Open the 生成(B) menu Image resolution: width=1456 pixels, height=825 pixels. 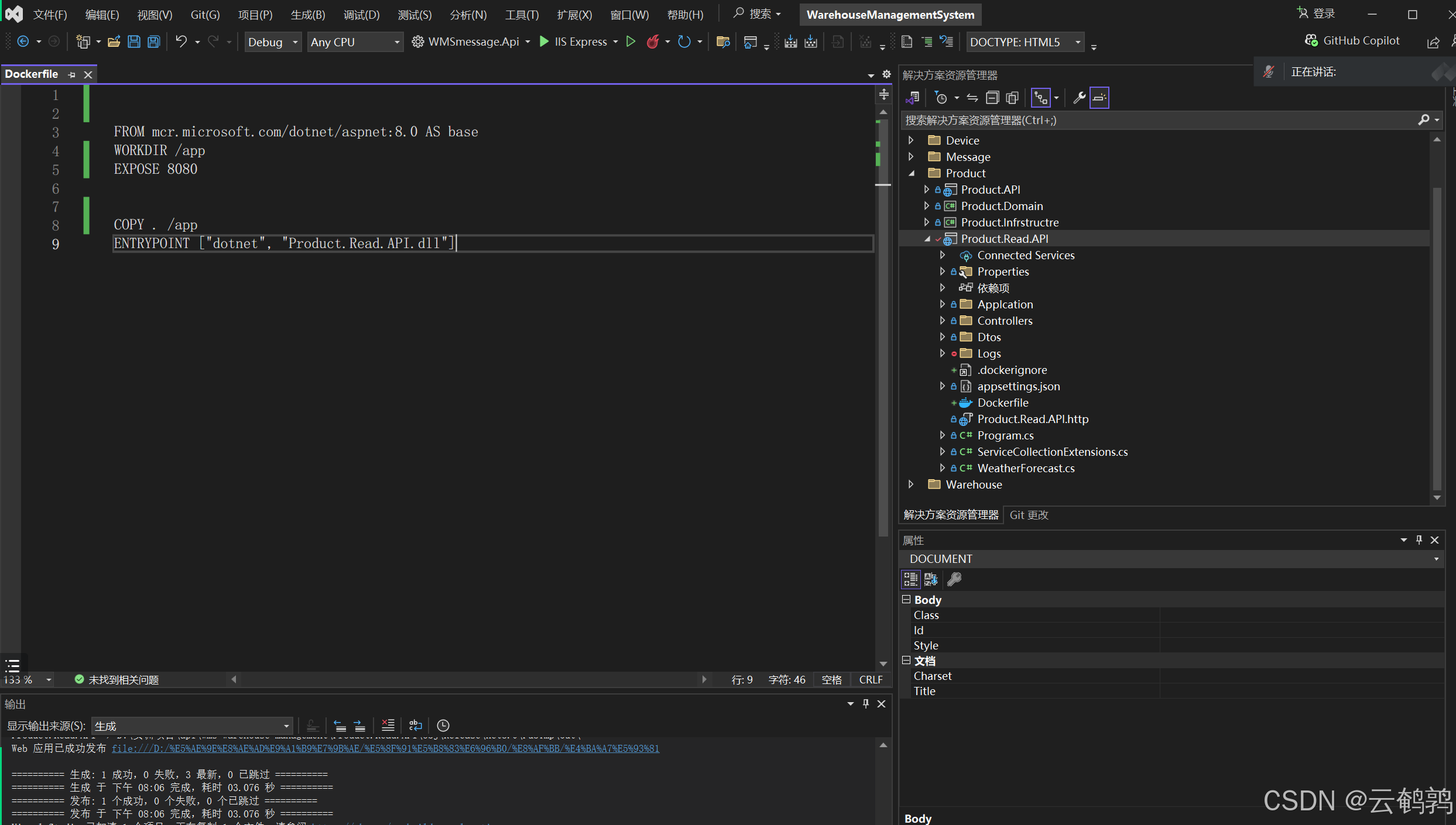pyautogui.click(x=308, y=15)
